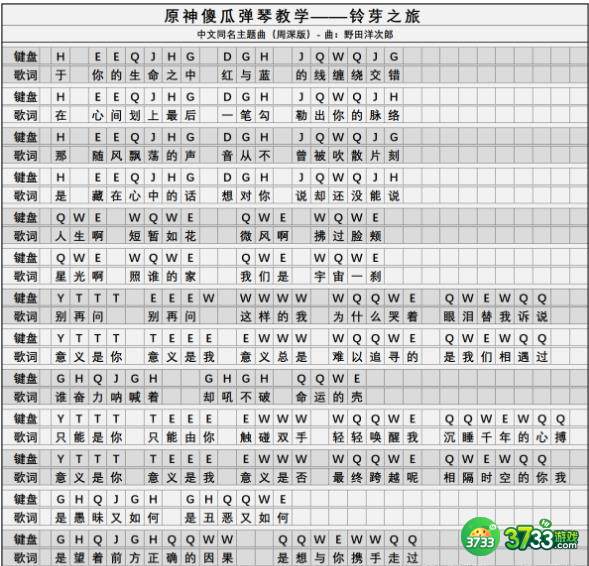Select the lyric cell 否

[301, 478]
